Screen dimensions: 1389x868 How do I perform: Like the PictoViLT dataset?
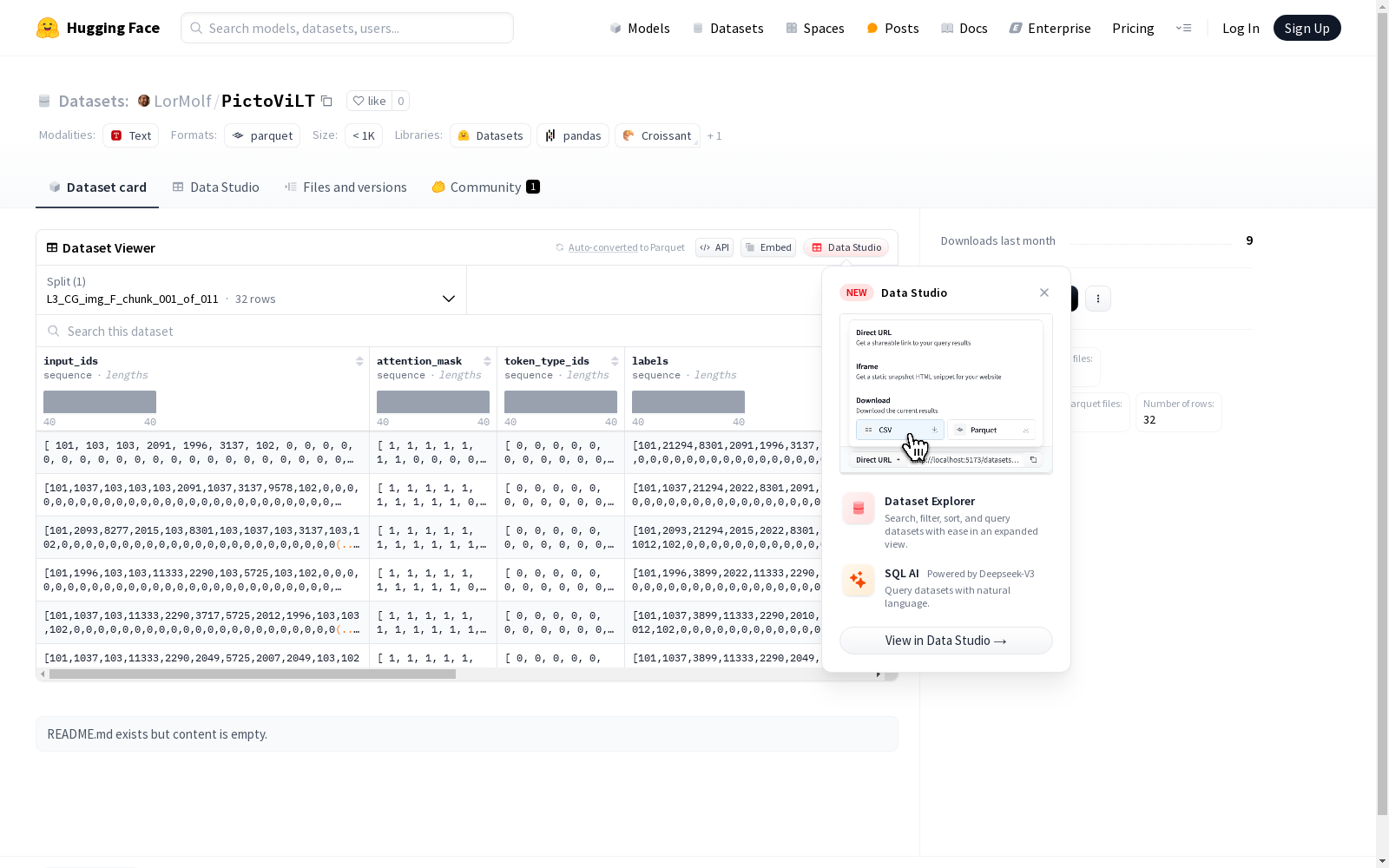point(369,101)
